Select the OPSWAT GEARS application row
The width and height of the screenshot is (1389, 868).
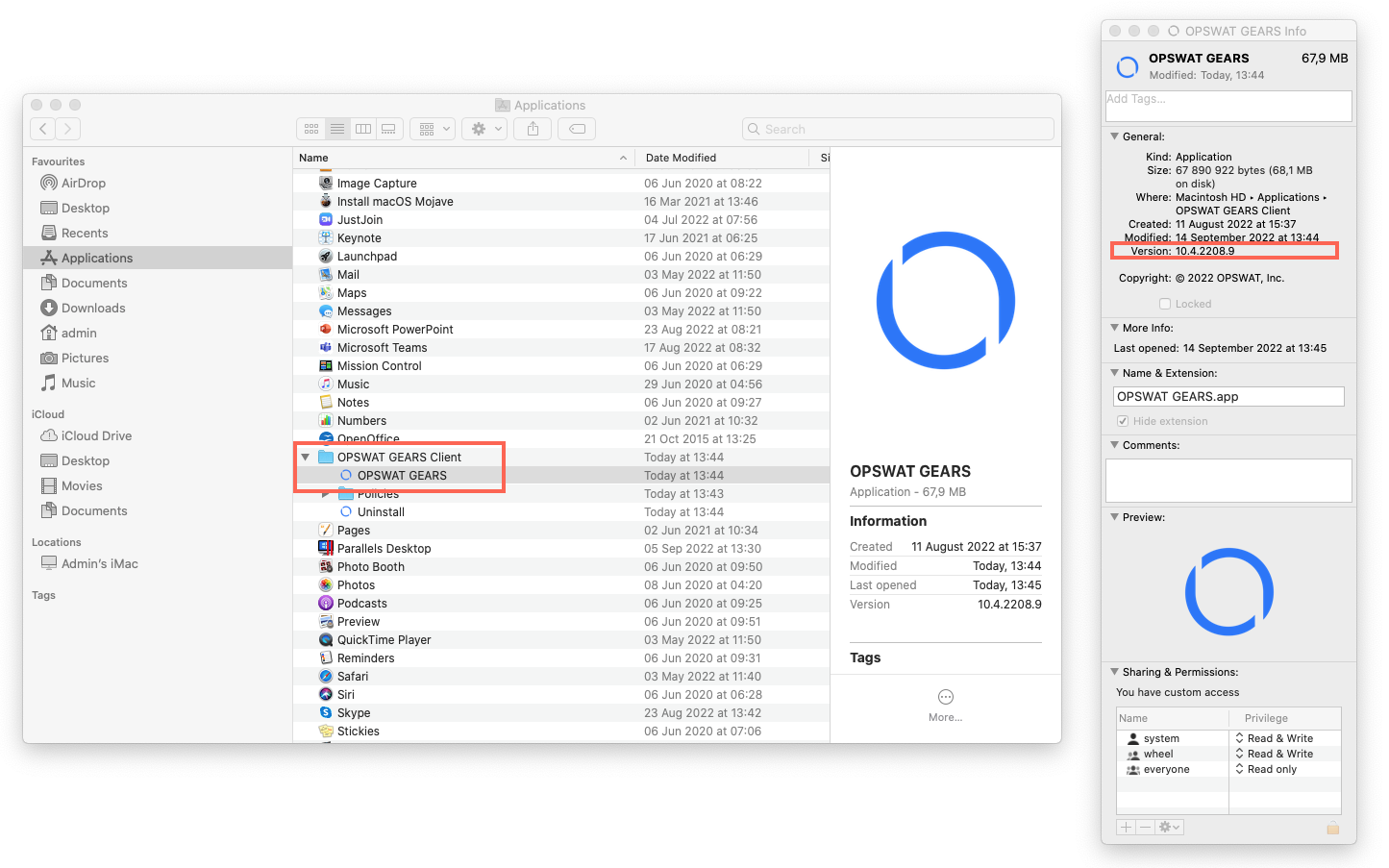click(x=561, y=476)
